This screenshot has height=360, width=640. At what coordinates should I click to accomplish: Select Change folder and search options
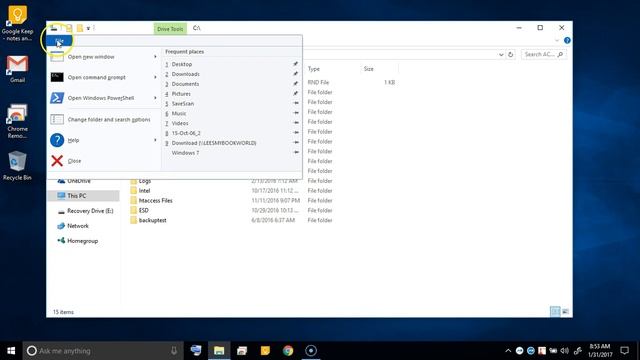pos(104,120)
